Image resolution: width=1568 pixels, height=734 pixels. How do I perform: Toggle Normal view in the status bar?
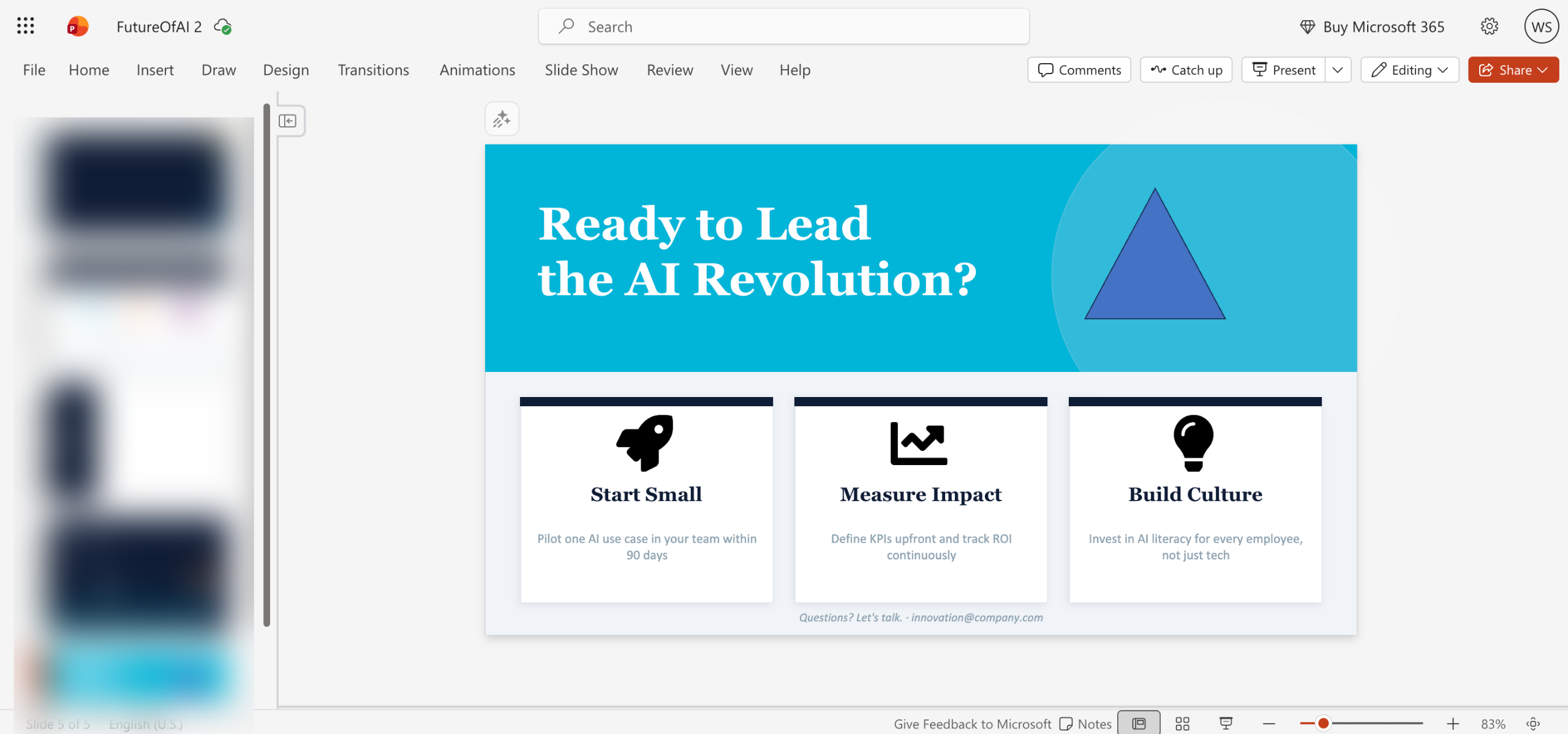coord(1139,724)
